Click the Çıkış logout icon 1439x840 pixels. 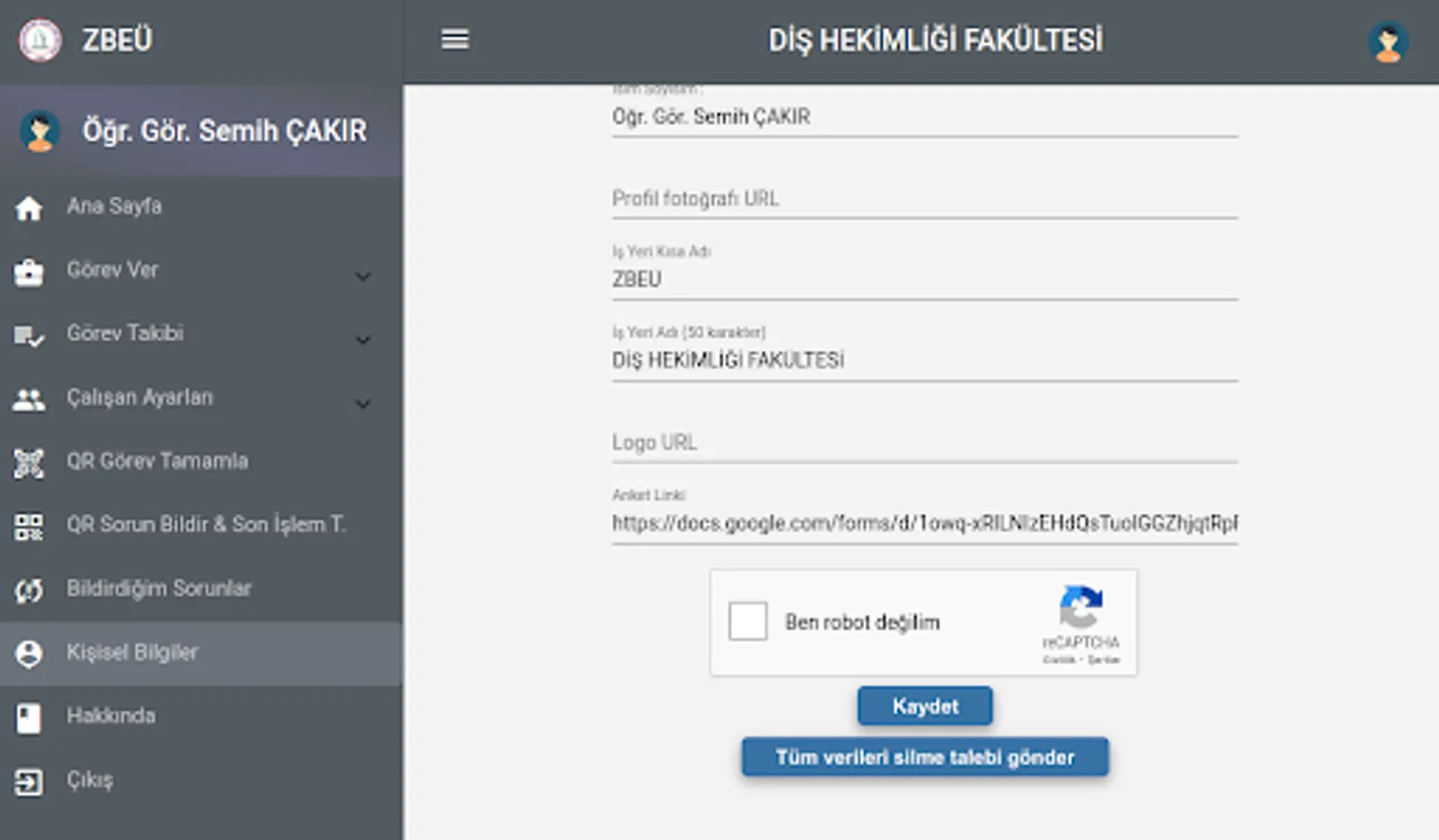pyautogui.click(x=29, y=781)
